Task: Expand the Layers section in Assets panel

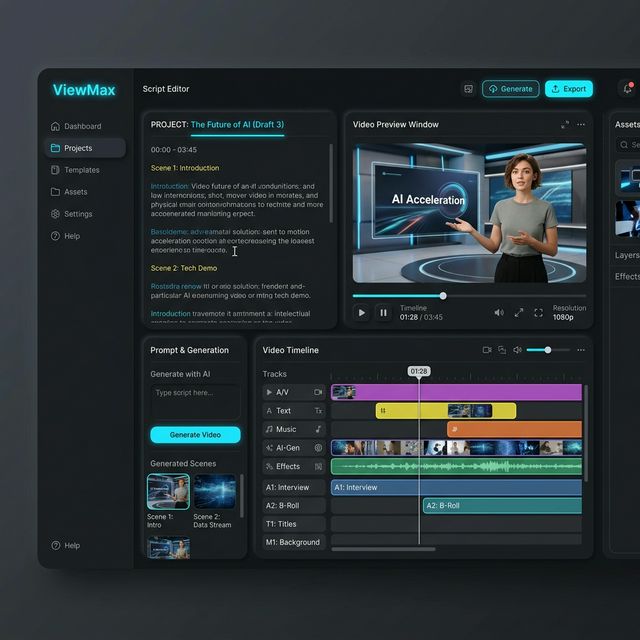Action: (x=627, y=255)
